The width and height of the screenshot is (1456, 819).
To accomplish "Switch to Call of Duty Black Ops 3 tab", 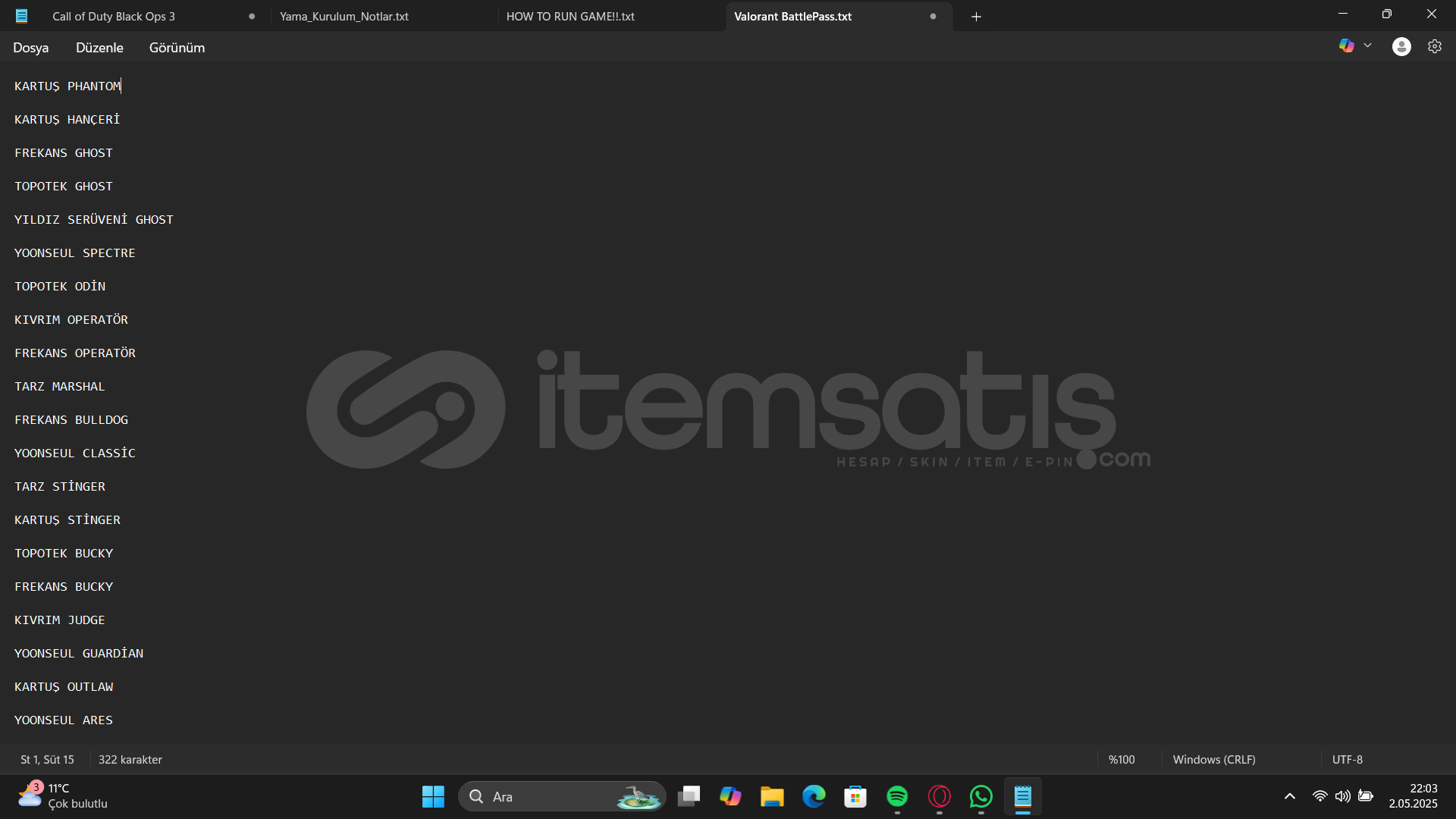I will point(114,17).
